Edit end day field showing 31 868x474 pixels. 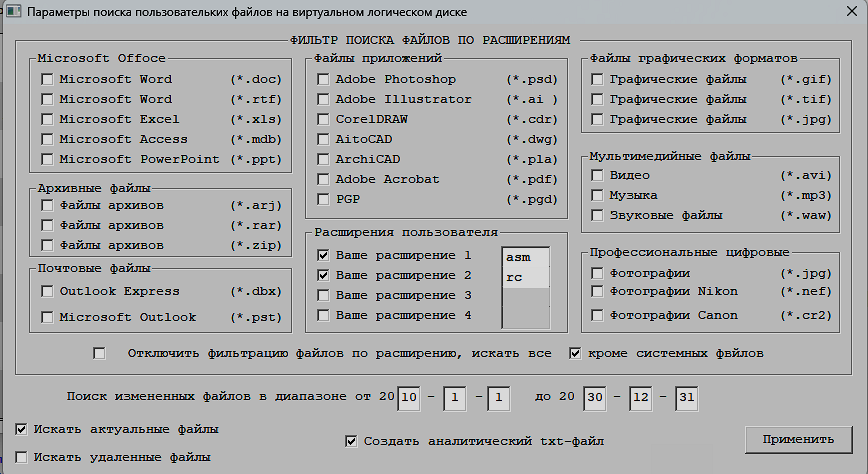(x=686, y=398)
